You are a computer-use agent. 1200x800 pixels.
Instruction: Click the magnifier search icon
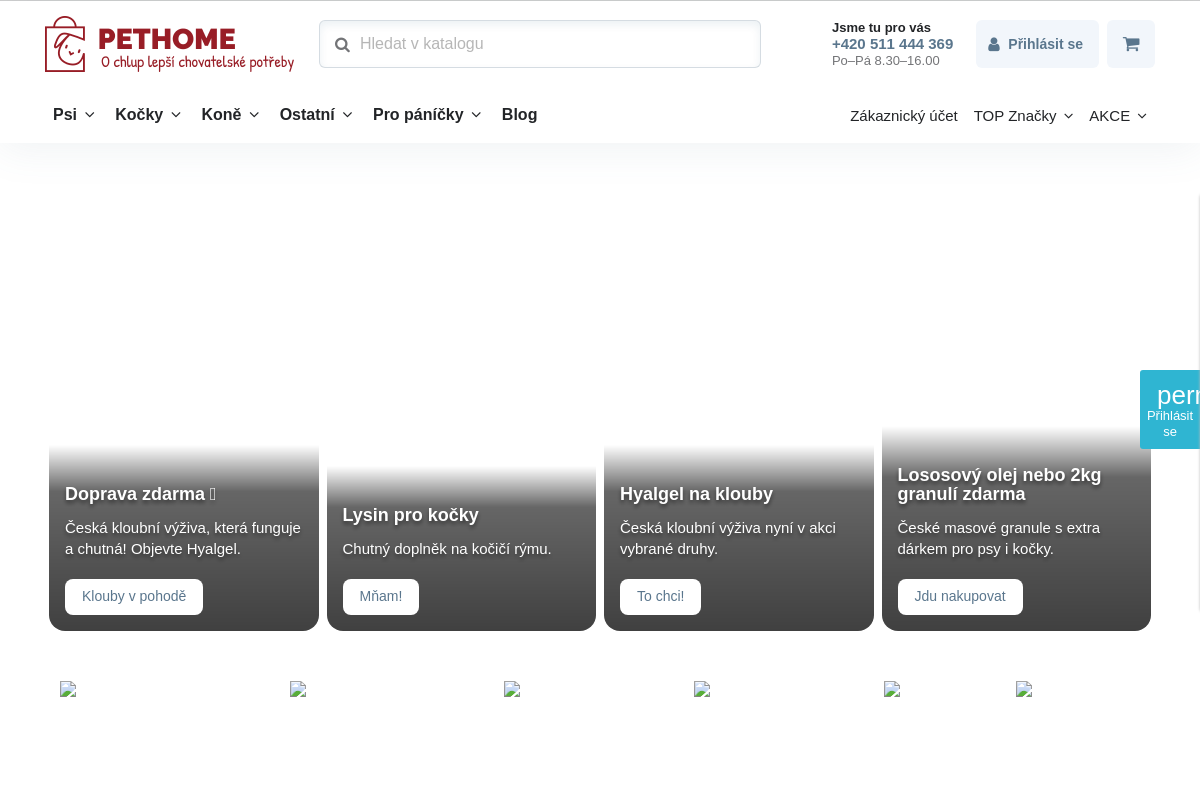point(342,45)
